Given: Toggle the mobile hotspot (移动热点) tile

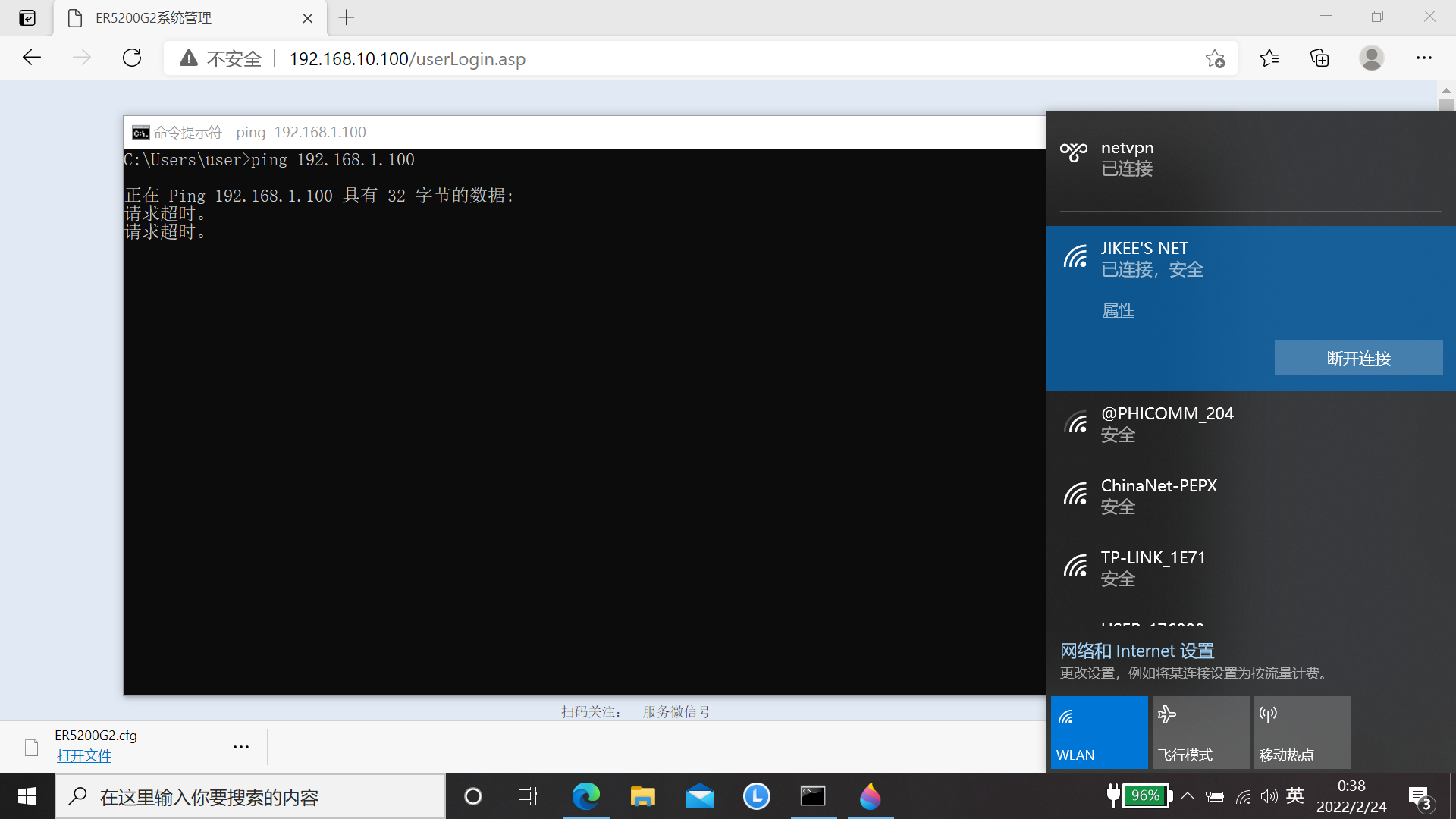Looking at the screenshot, I should 1302,733.
